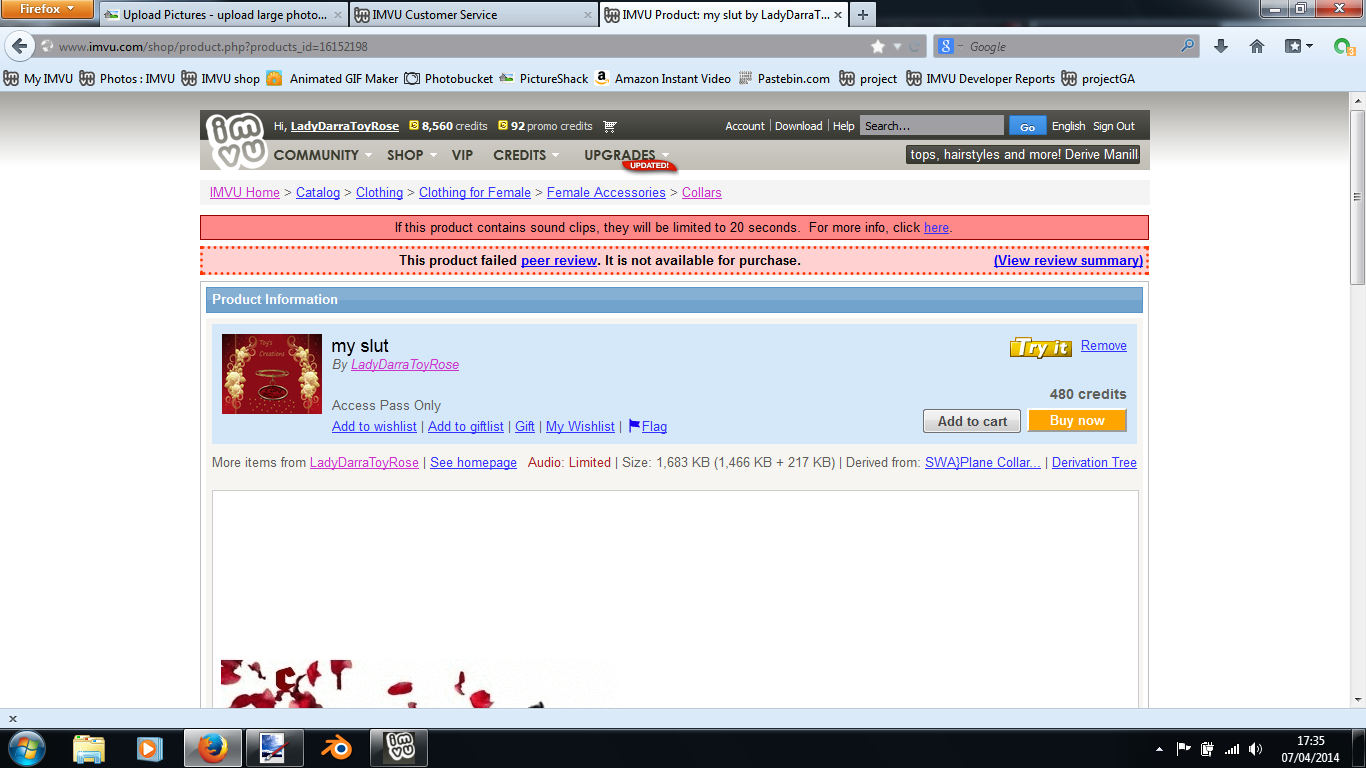The height and width of the screenshot is (768, 1366).
Task: Click the Add to cart button
Action: pos(972,421)
